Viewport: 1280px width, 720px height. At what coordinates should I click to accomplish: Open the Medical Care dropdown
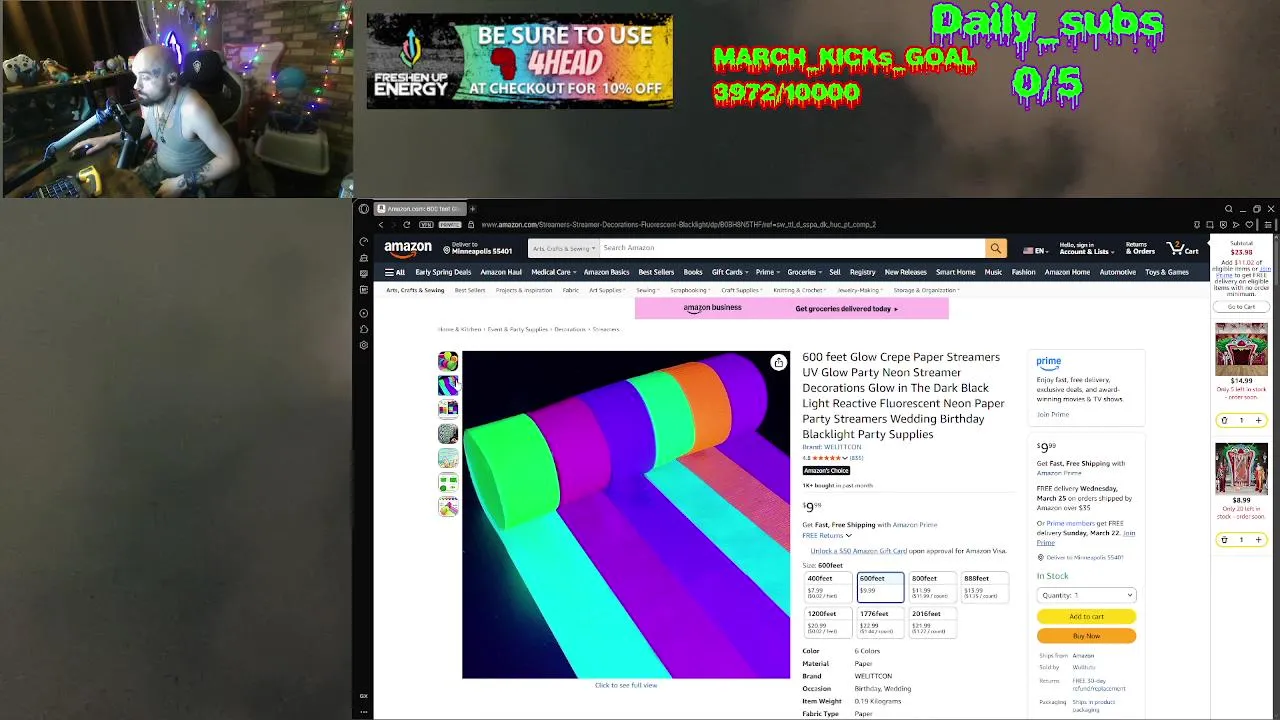pyautogui.click(x=553, y=272)
